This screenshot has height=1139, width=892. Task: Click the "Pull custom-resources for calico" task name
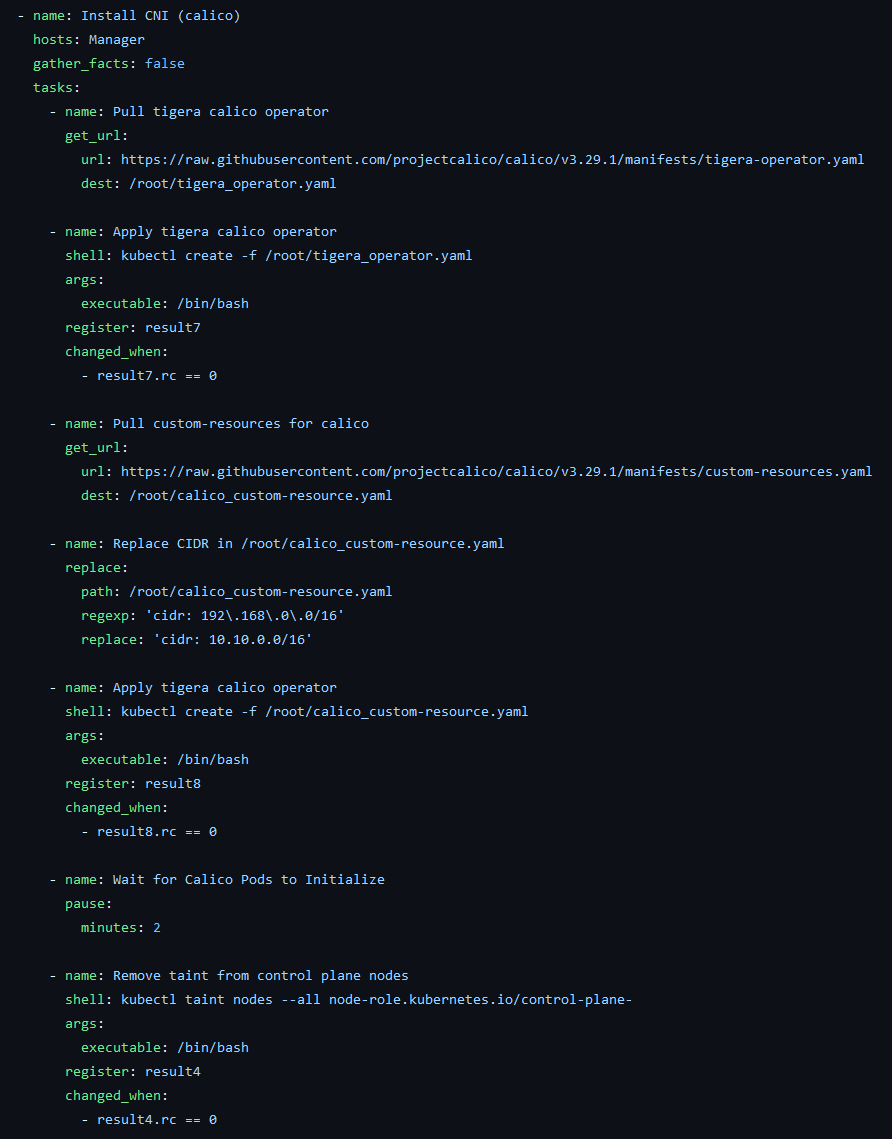240,423
